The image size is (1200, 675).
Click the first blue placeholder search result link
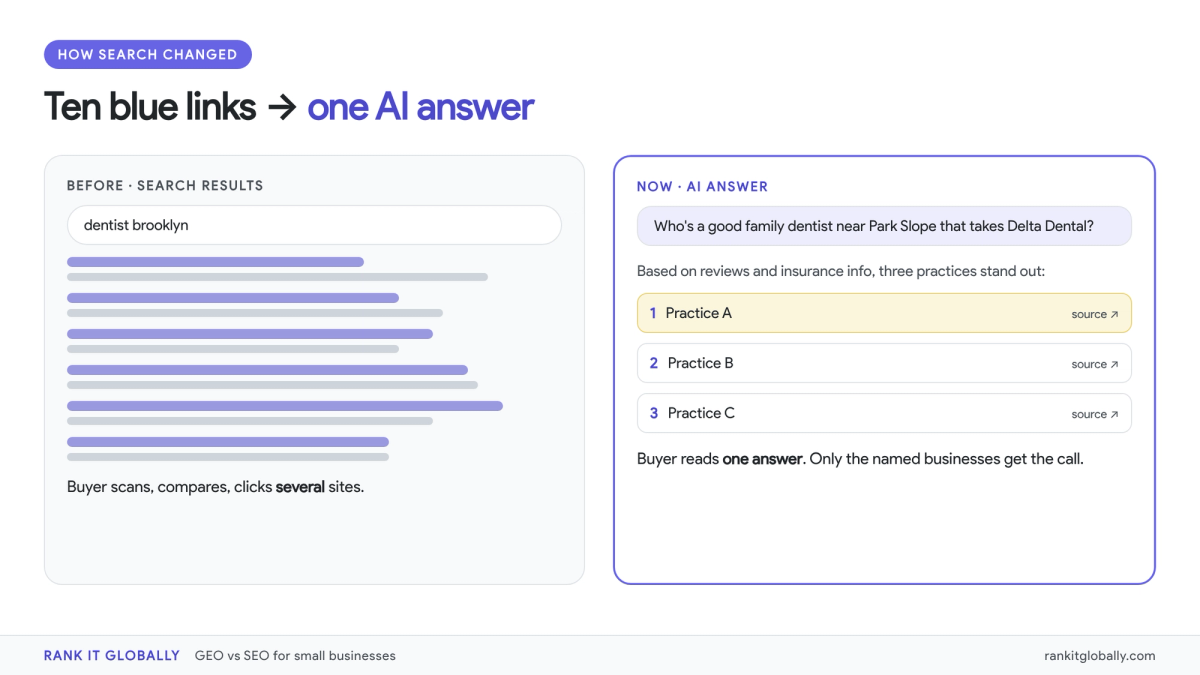pyautogui.click(x=215, y=262)
